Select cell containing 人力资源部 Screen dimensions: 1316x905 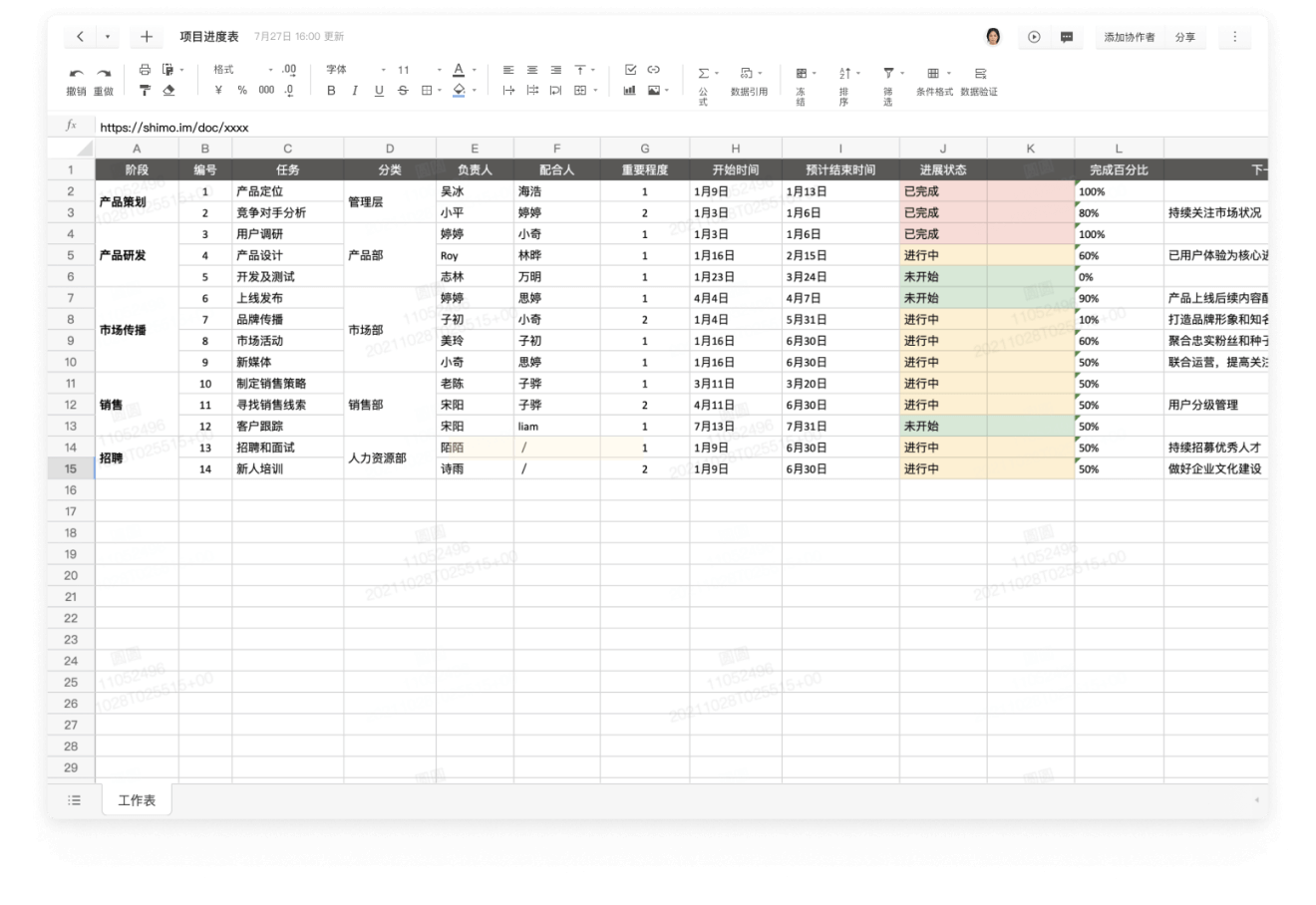pos(390,458)
